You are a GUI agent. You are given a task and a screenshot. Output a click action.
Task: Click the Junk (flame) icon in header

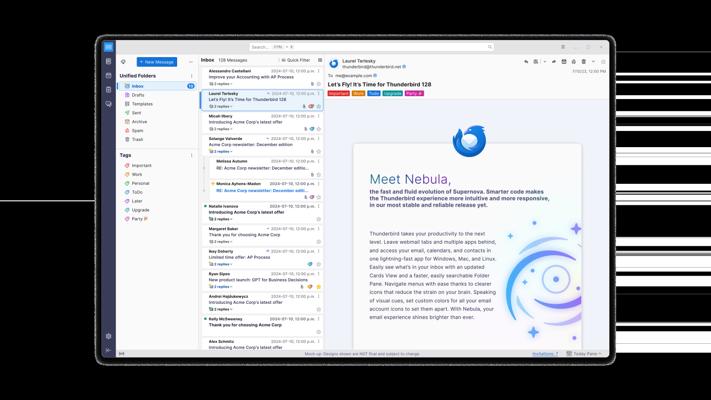574,62
